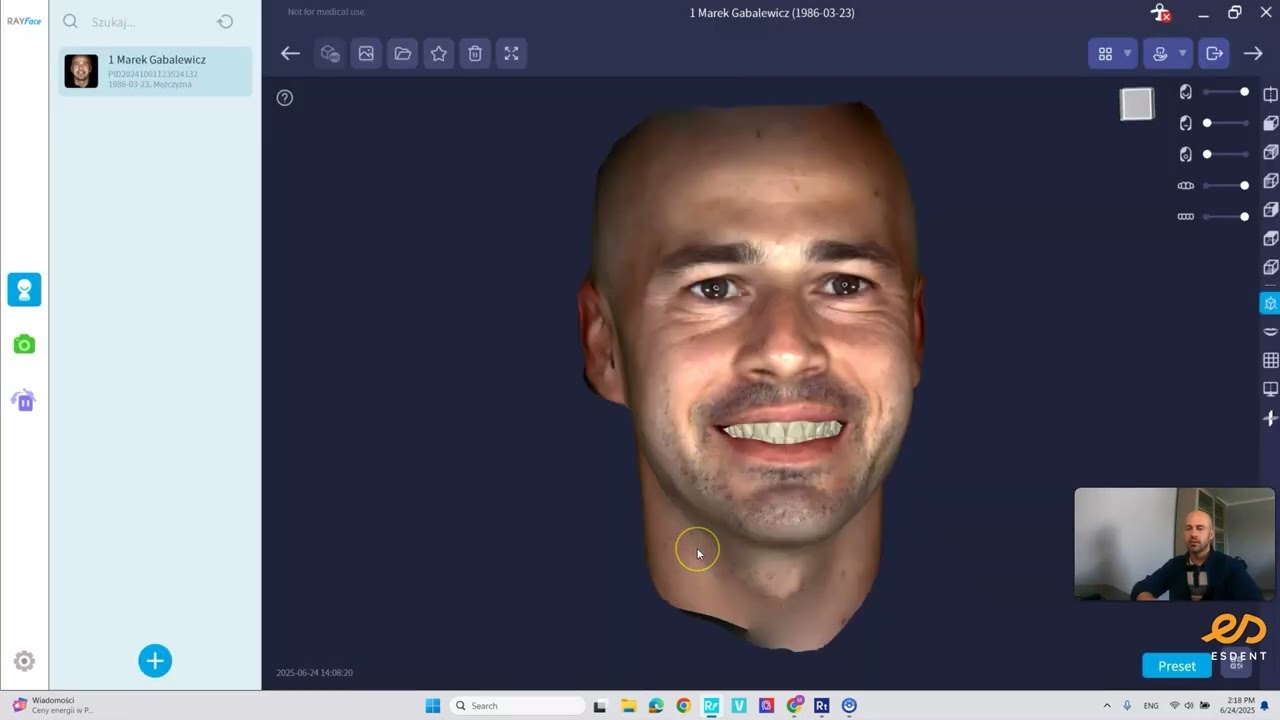The width and height of the screenshot is (1280, 720).
Task: Select the grid tool in right sidebar
Action: click(x=1271, y=360)
